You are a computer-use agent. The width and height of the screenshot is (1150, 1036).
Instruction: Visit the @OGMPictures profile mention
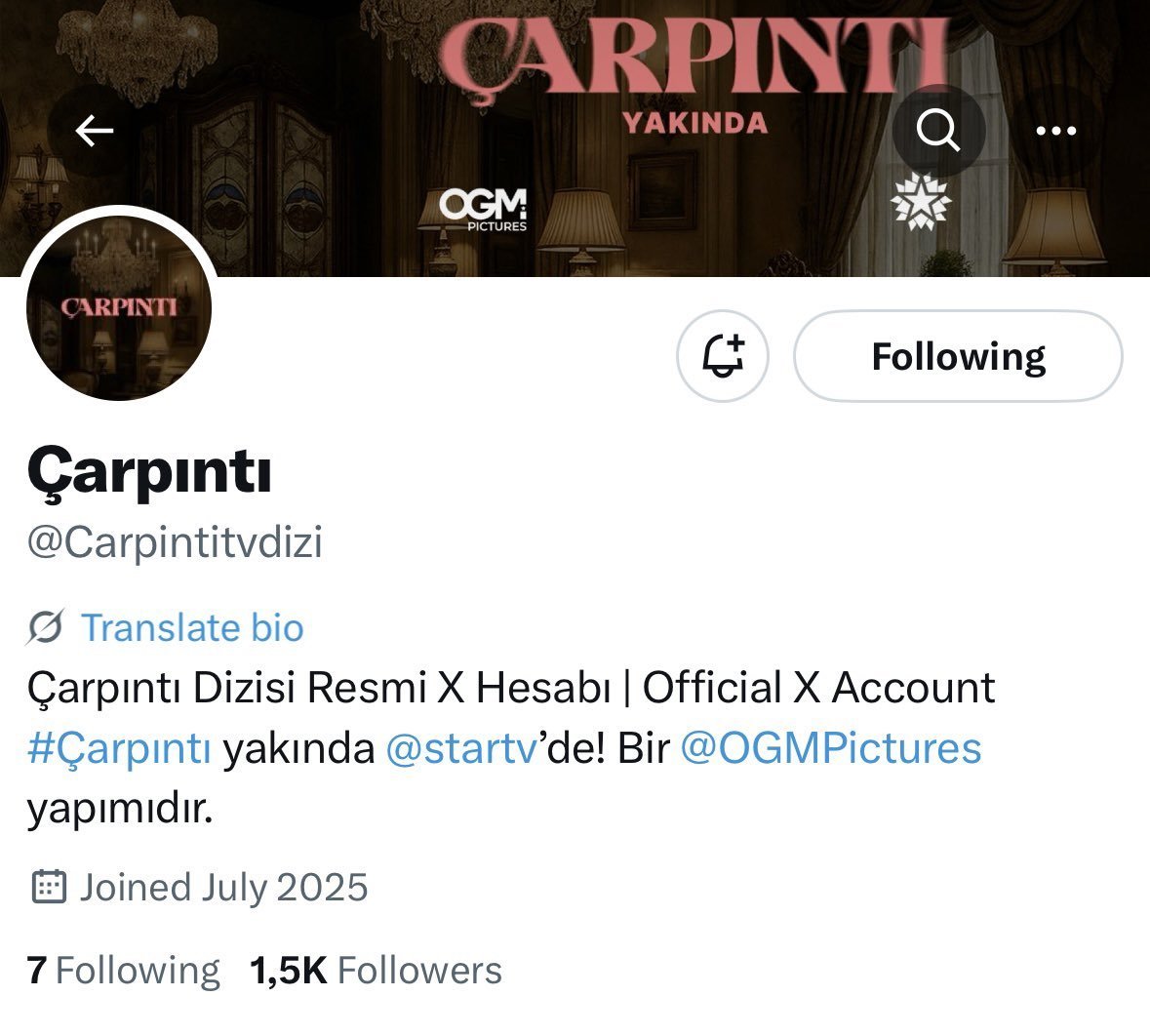tap(831, 749)
